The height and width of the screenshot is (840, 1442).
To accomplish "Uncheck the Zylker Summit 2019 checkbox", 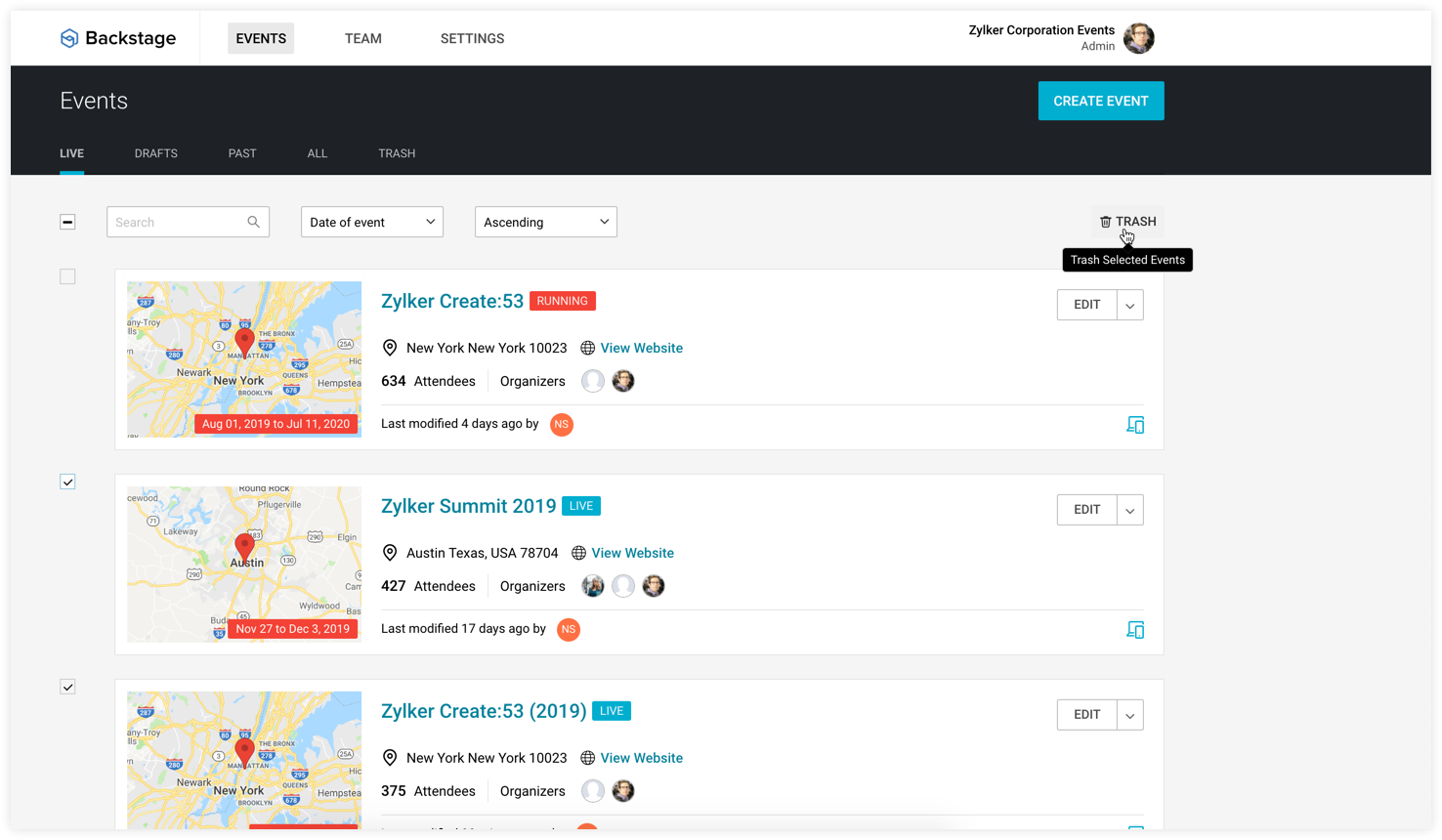I will coord(67,482).
